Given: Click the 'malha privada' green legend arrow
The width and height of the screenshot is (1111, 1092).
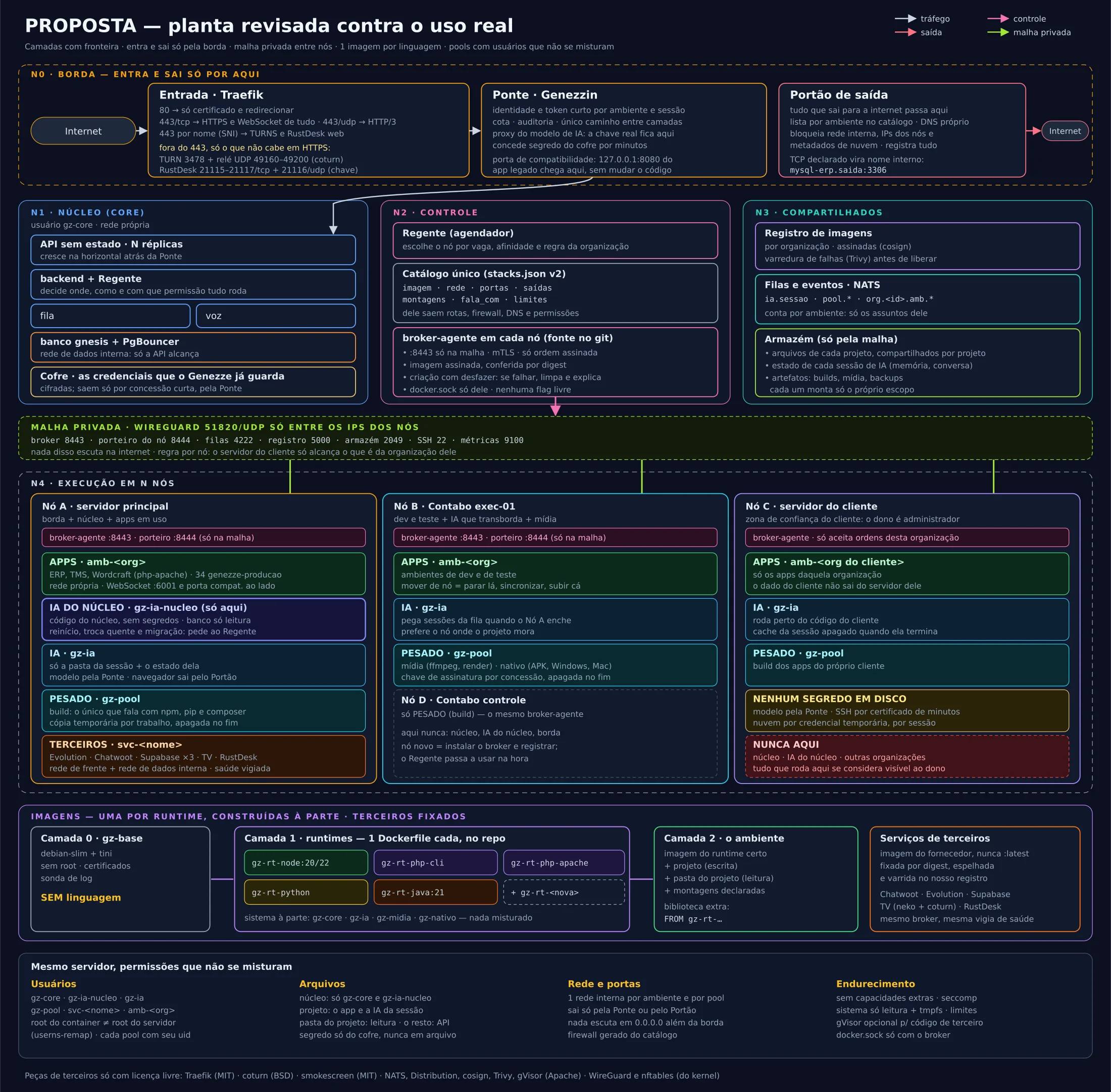Looking at the screenshot, I should pos(998,33).
